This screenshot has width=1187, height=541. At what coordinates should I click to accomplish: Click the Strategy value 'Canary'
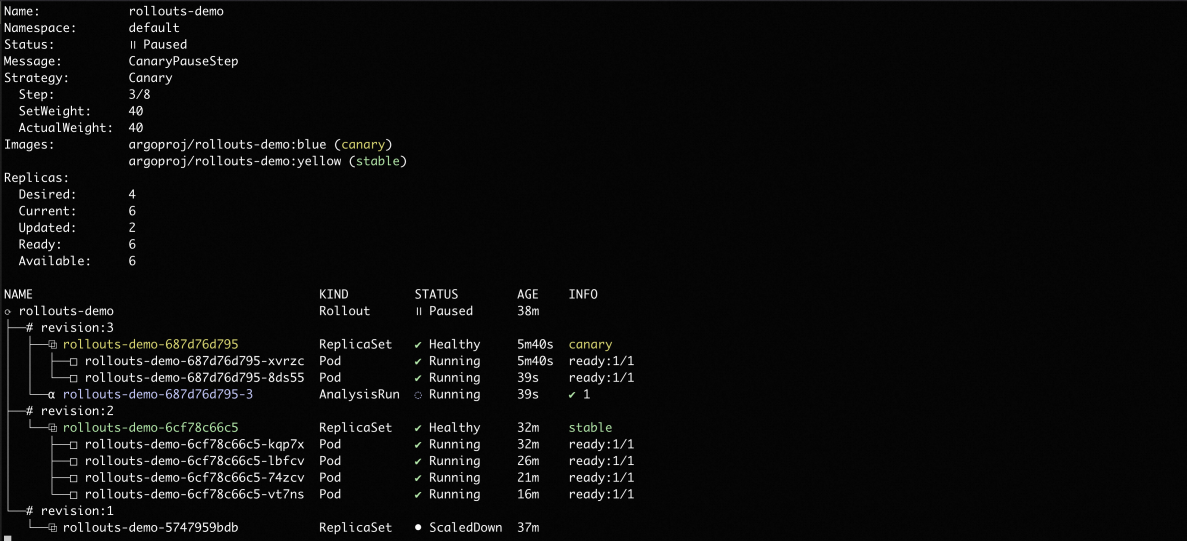point(151,78)
